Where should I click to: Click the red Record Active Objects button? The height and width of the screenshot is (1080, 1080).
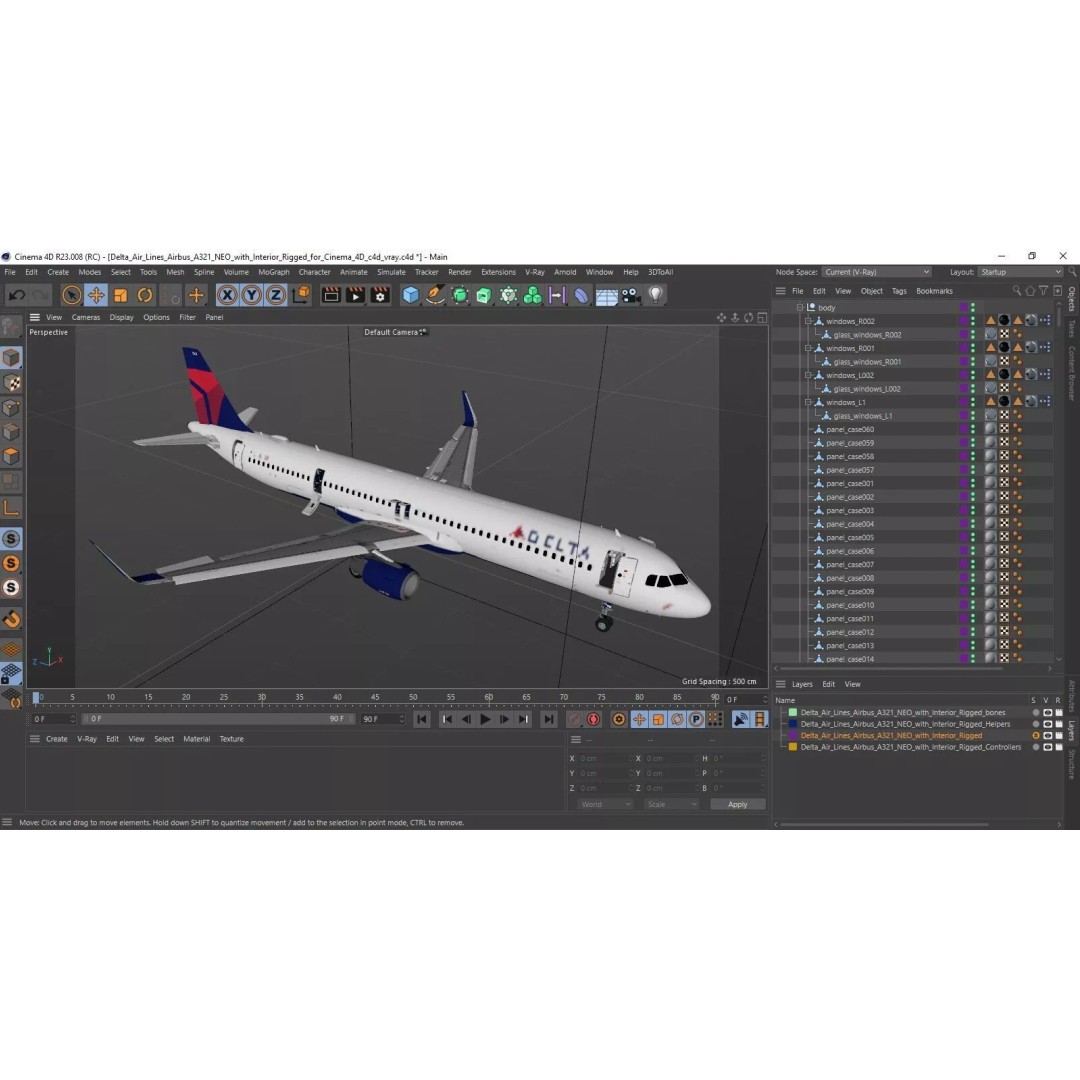(574, 720)
